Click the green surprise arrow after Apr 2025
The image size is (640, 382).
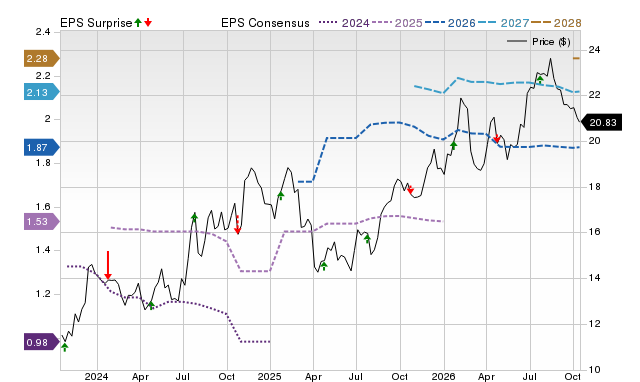[324, 266]
